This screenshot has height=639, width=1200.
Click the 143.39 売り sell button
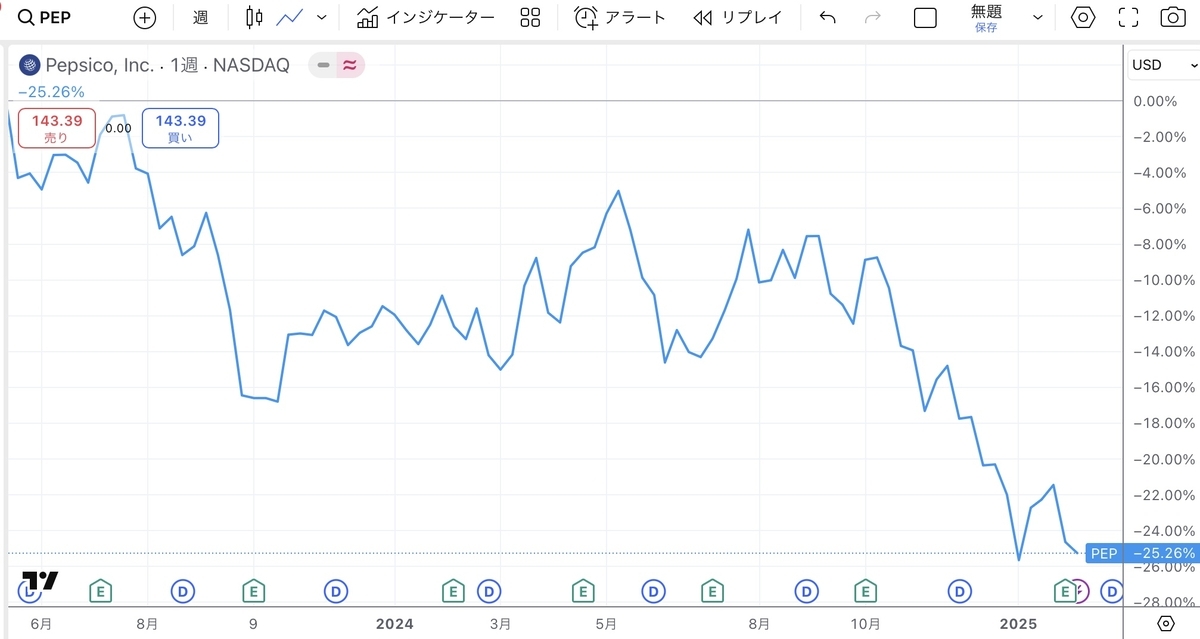57,128
